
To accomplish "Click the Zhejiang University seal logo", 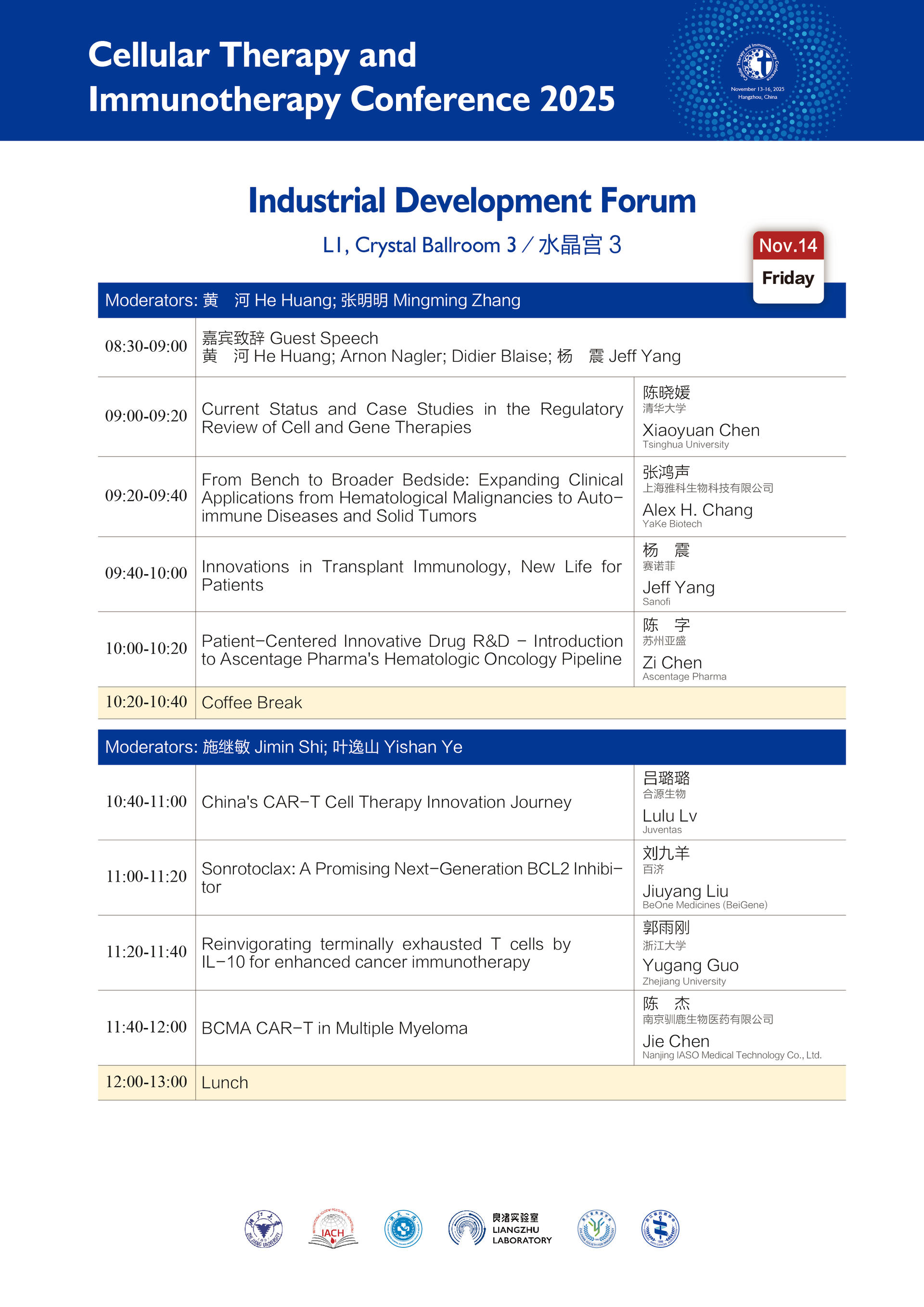I will coord(264,1229).
